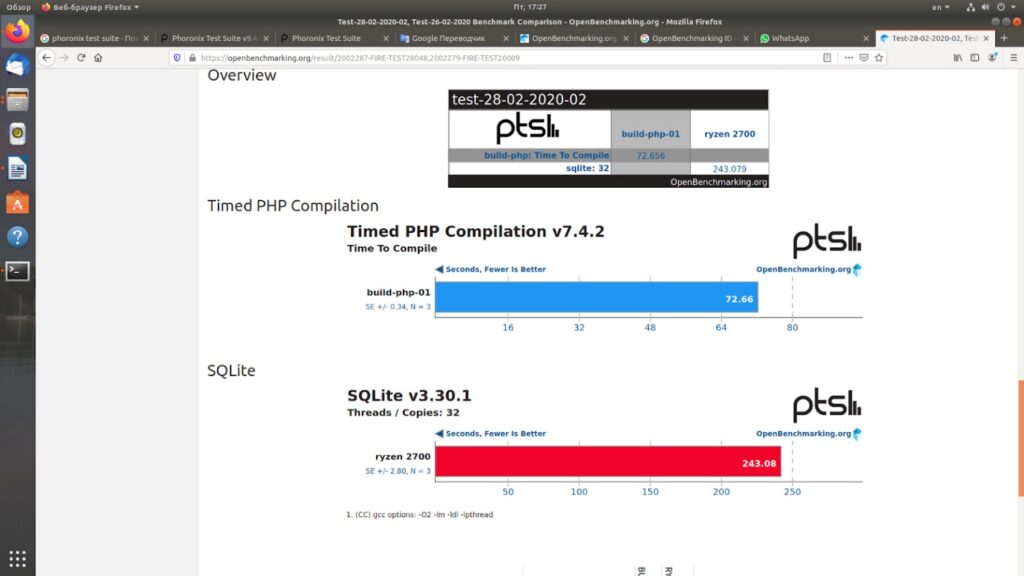
Task: Open the Firefox home page icon
Action: click(98, 57)
